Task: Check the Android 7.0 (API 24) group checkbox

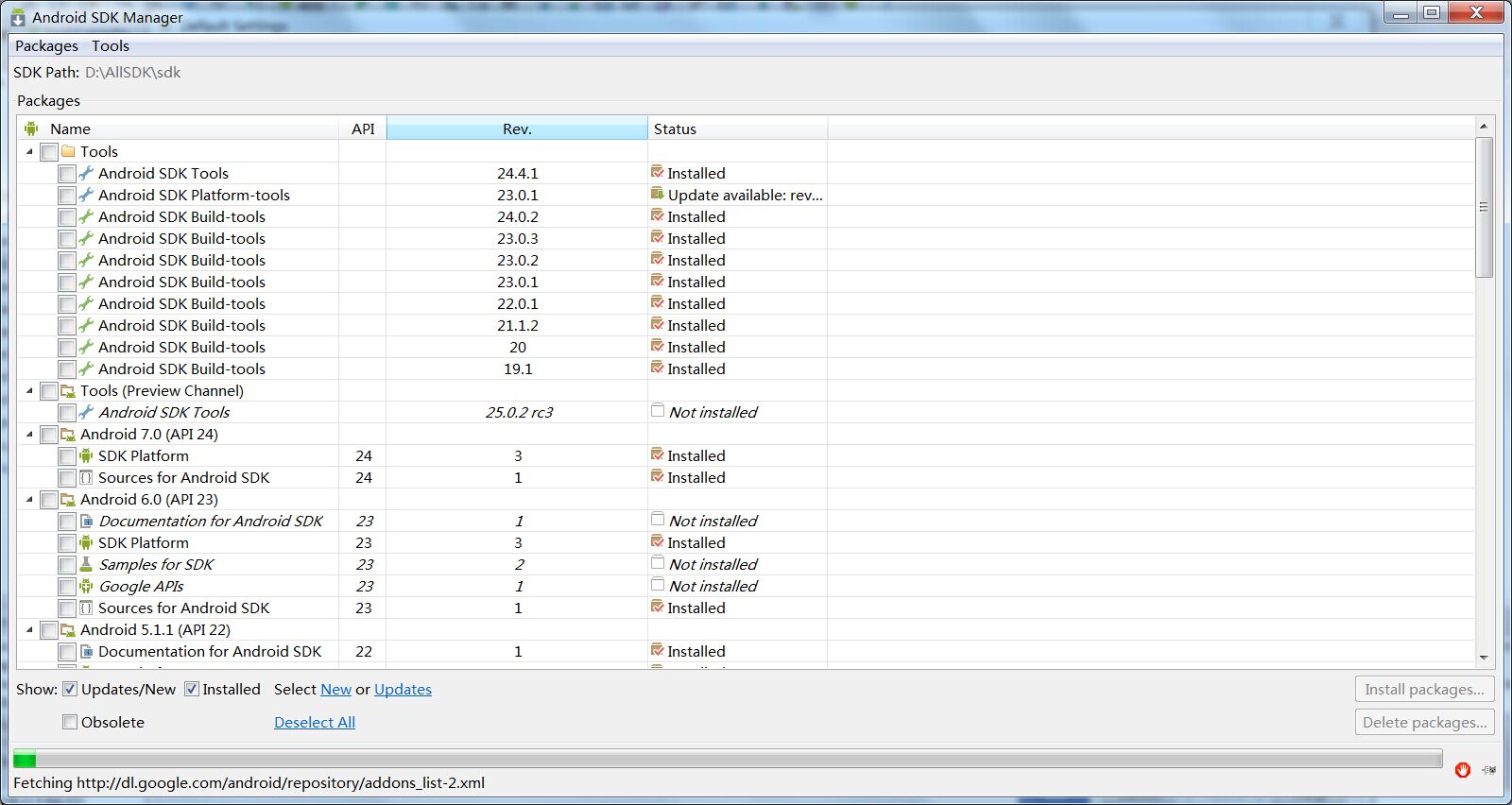Action: coord(48,435)
